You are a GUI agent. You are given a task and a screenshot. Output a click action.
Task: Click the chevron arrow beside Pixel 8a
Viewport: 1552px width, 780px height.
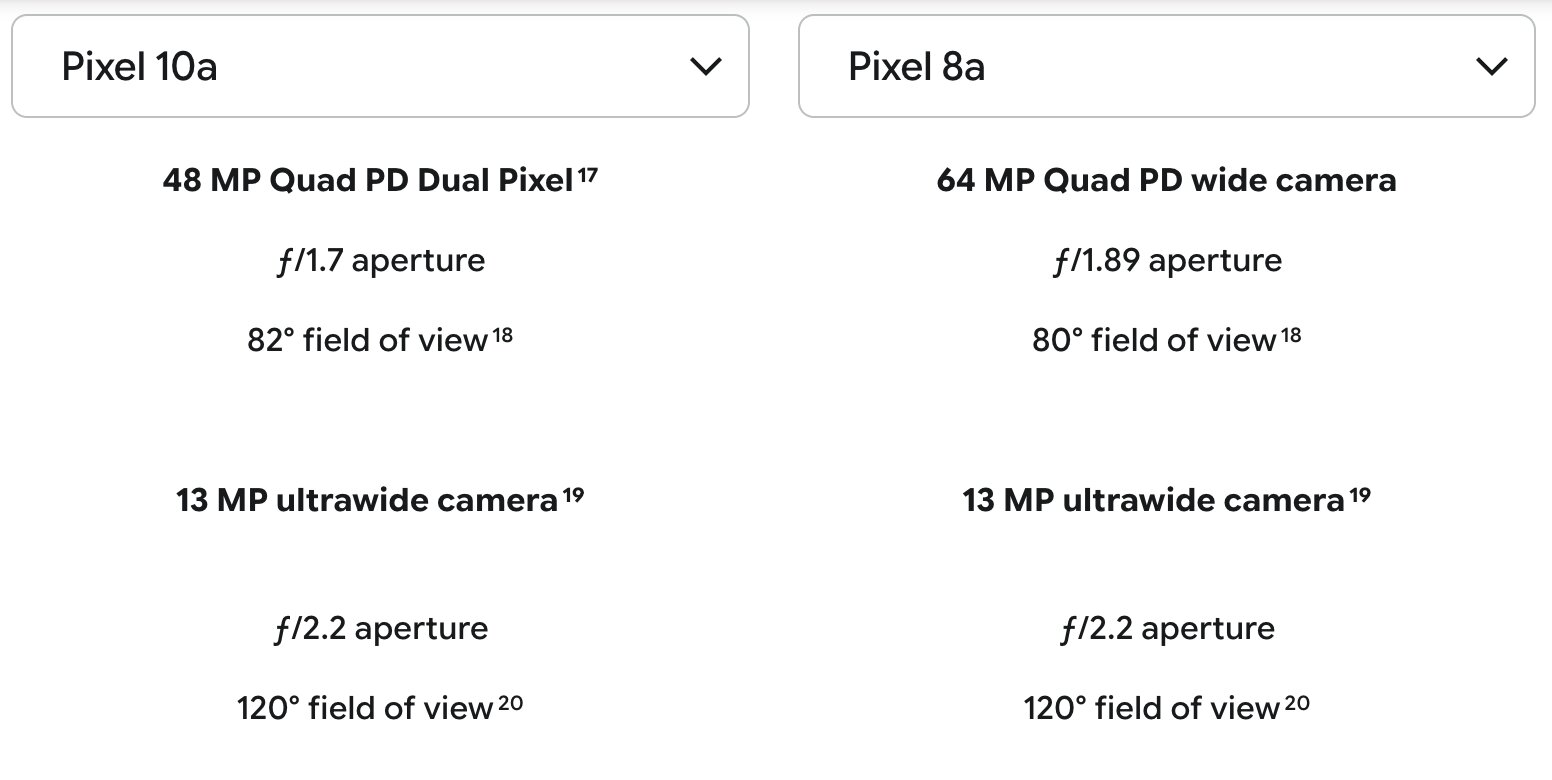pyautogui.click(x=1491, y=67)
